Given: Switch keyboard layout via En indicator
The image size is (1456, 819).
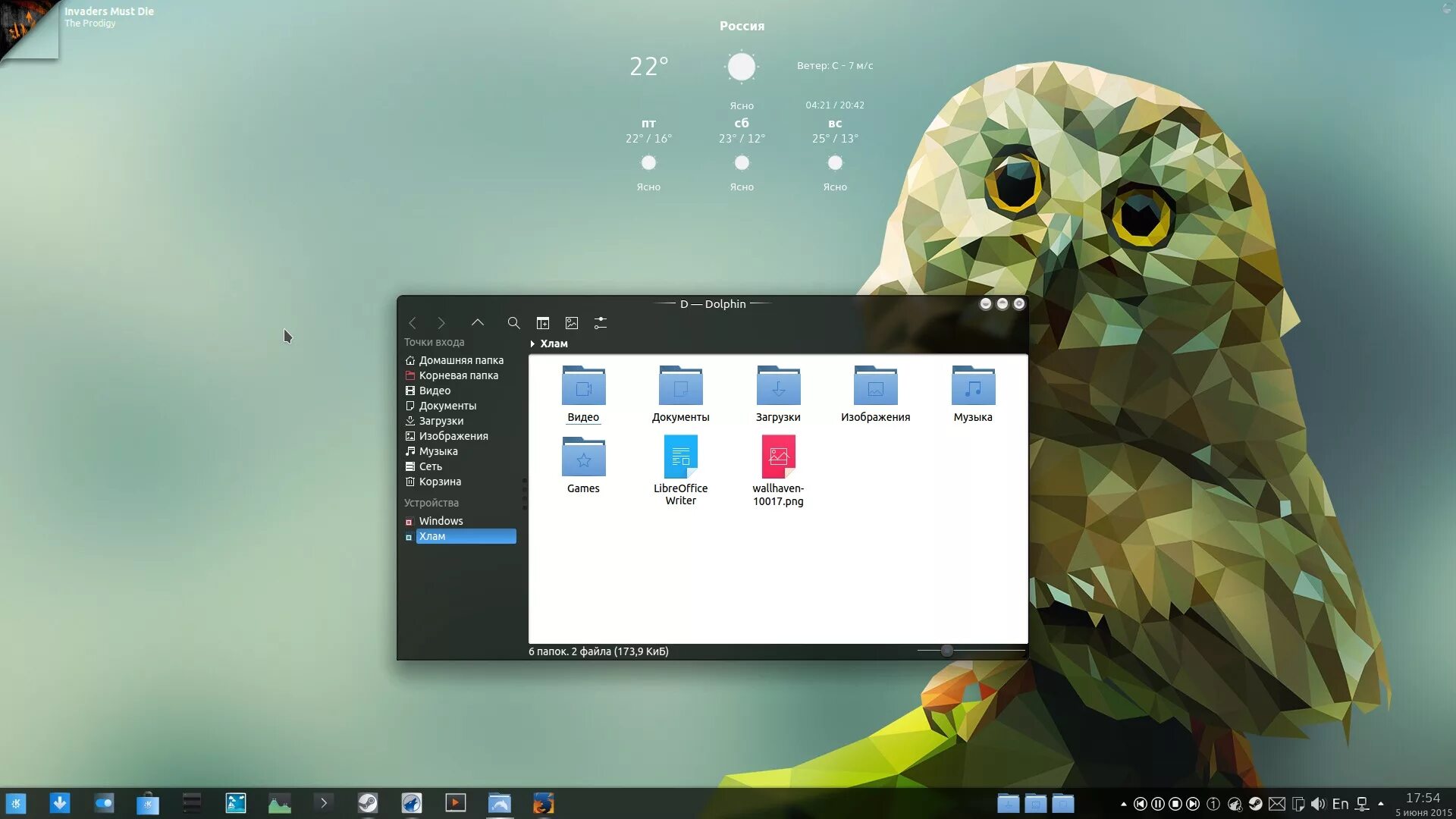Looking at the screenshot, I should [x=1340, y=804].
